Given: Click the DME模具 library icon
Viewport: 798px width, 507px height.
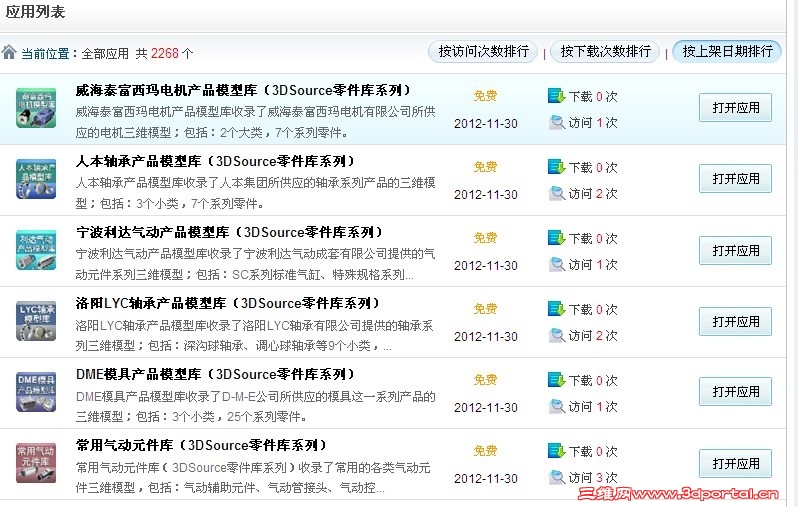Looking at the screenshot, I should click(36, 392).
